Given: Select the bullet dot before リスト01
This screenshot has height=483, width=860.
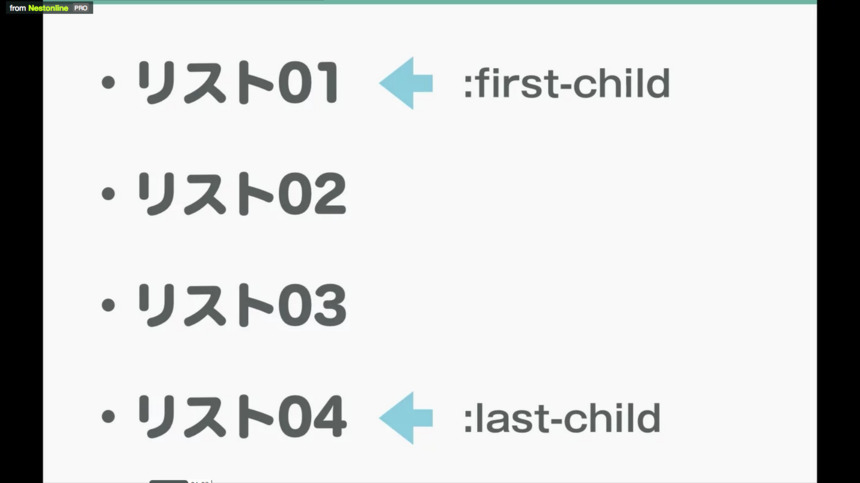Looking at the screenshot, I should coord(109,83).
